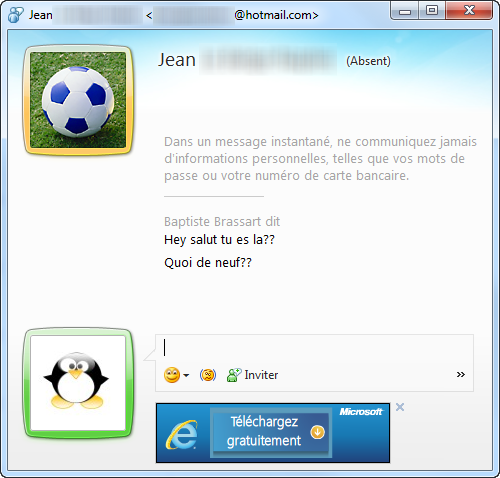Image resolution: width=500 pixels, height=478 pixels.
Task: Click the Internet Explorer logo in ad
Action: pyautogui.click(x=182, y=435)
